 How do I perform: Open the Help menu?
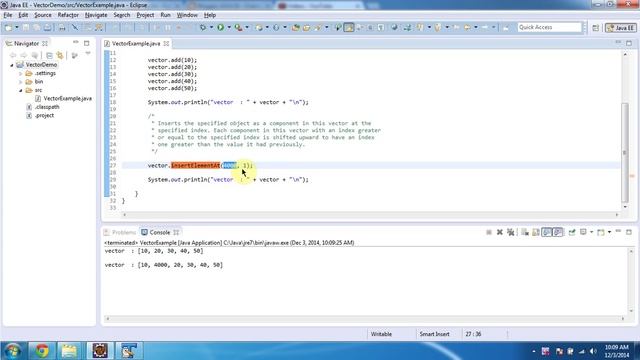click(210, 15)
